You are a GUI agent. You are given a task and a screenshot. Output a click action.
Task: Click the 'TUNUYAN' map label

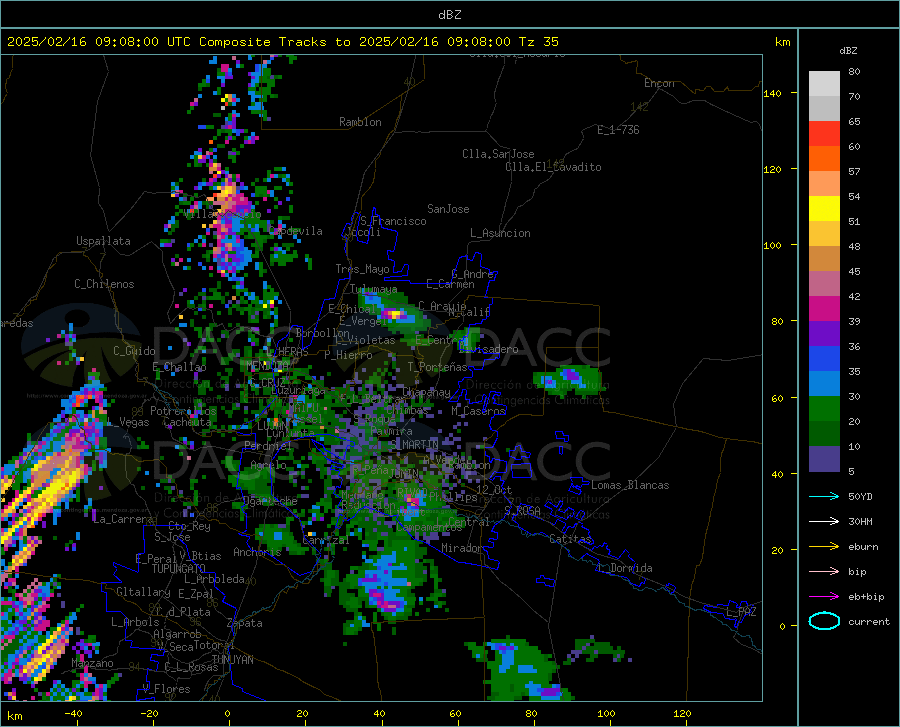[232, 659]
